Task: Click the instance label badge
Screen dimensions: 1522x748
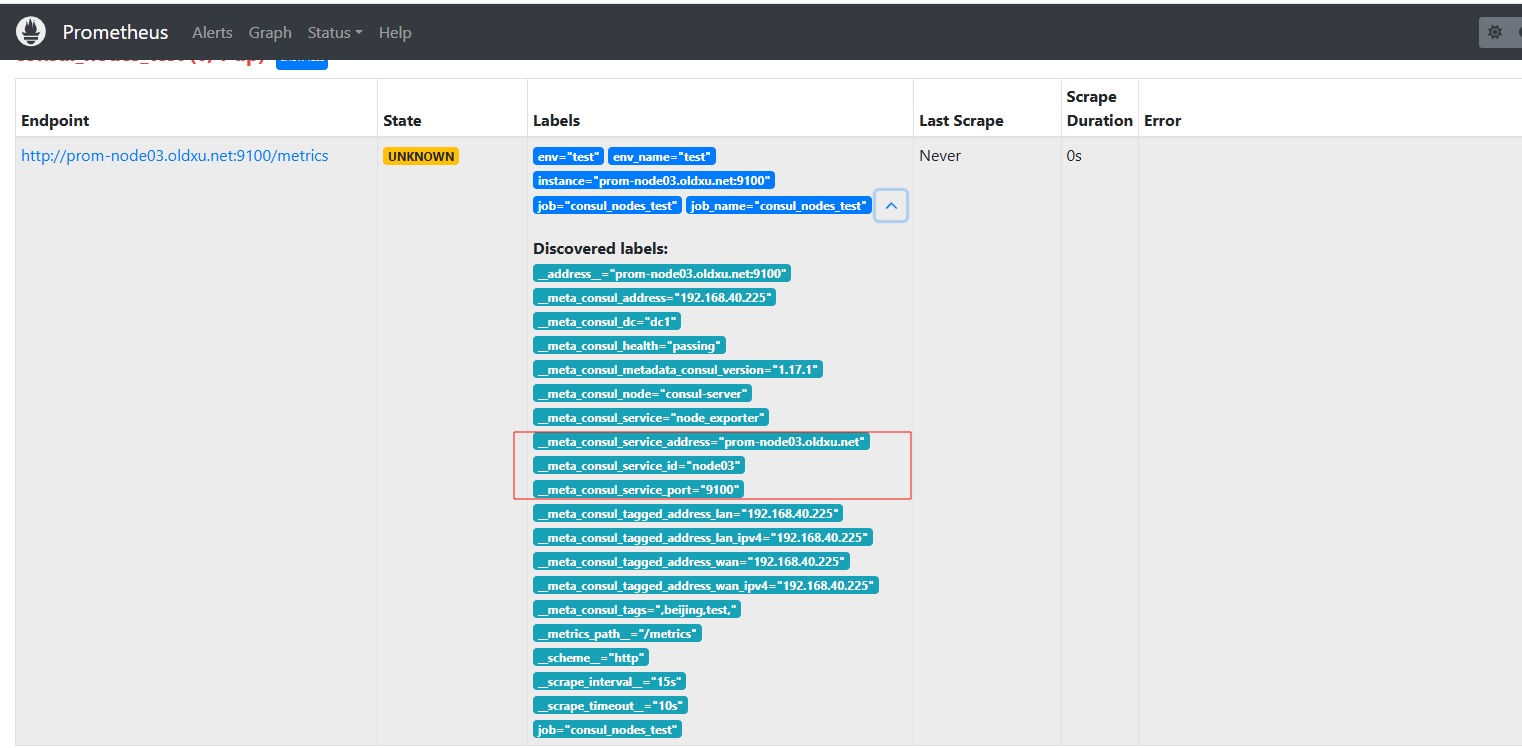Action: 654,181
